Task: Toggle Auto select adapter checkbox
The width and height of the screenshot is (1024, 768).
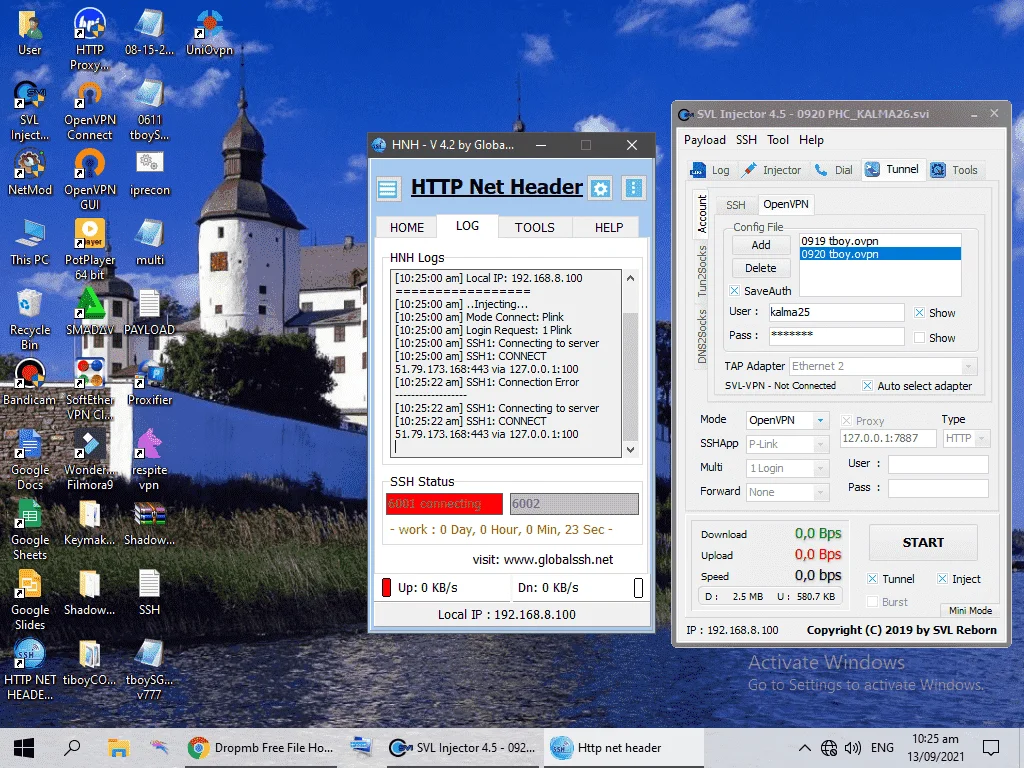Action: (867, 386)
